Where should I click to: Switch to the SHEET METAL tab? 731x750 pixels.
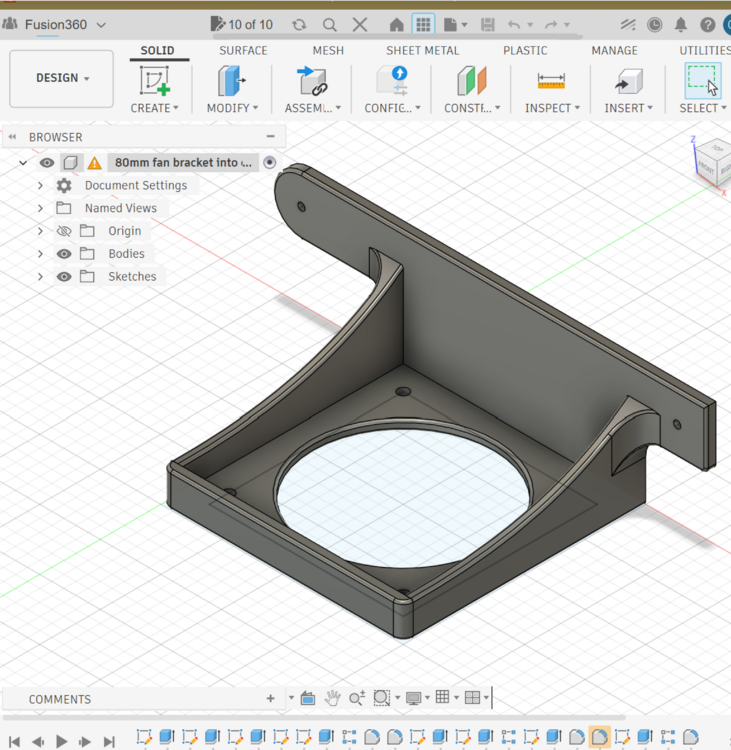click(x=422, y=51)
